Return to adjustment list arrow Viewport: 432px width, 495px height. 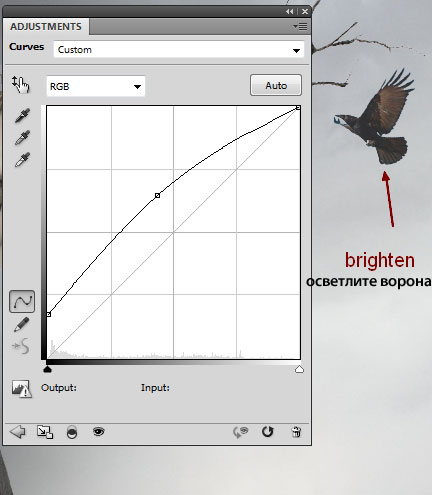tap(18, 432)
